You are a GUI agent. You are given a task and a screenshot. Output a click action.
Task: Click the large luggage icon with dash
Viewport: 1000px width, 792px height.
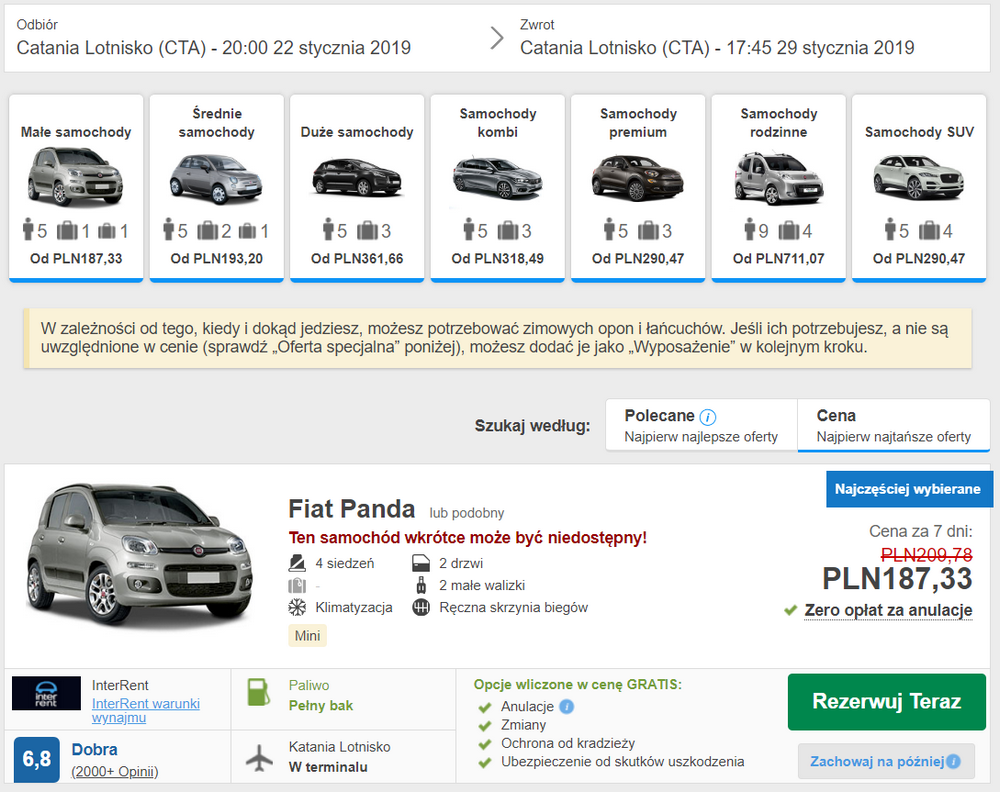pyautogui.click(x=297, y=585)
